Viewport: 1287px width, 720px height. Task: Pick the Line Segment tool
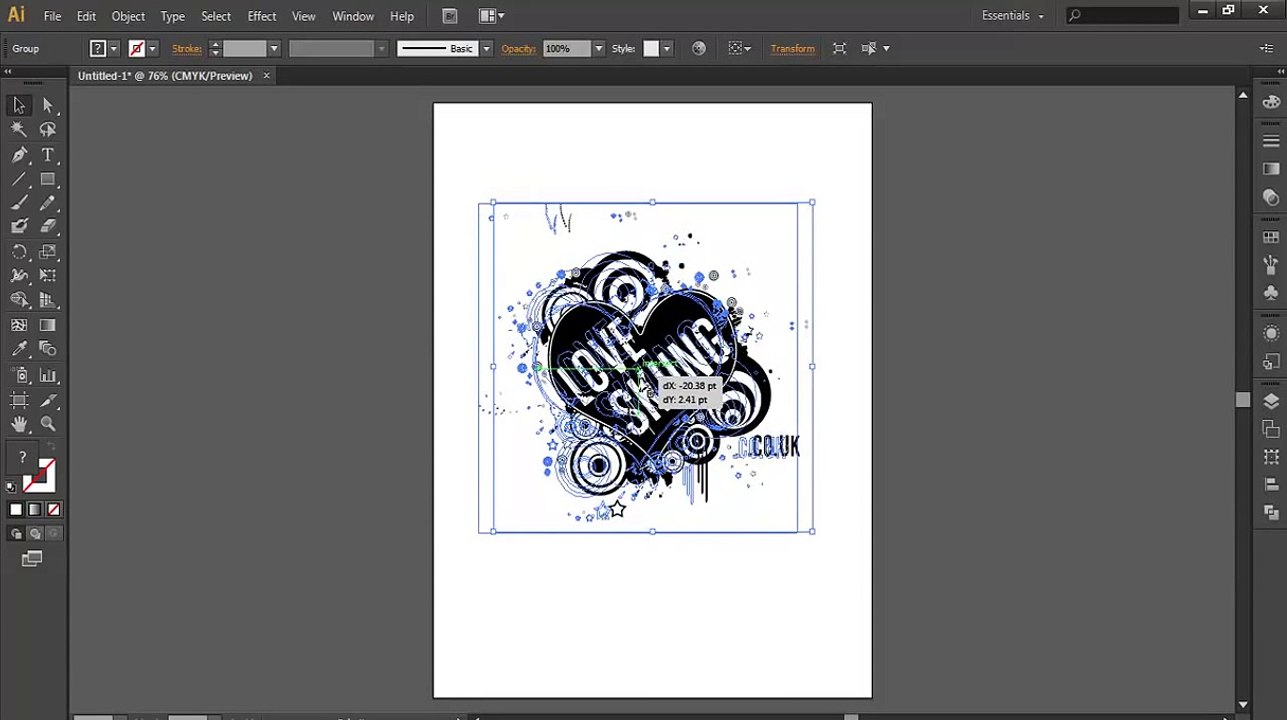point(19,180)
